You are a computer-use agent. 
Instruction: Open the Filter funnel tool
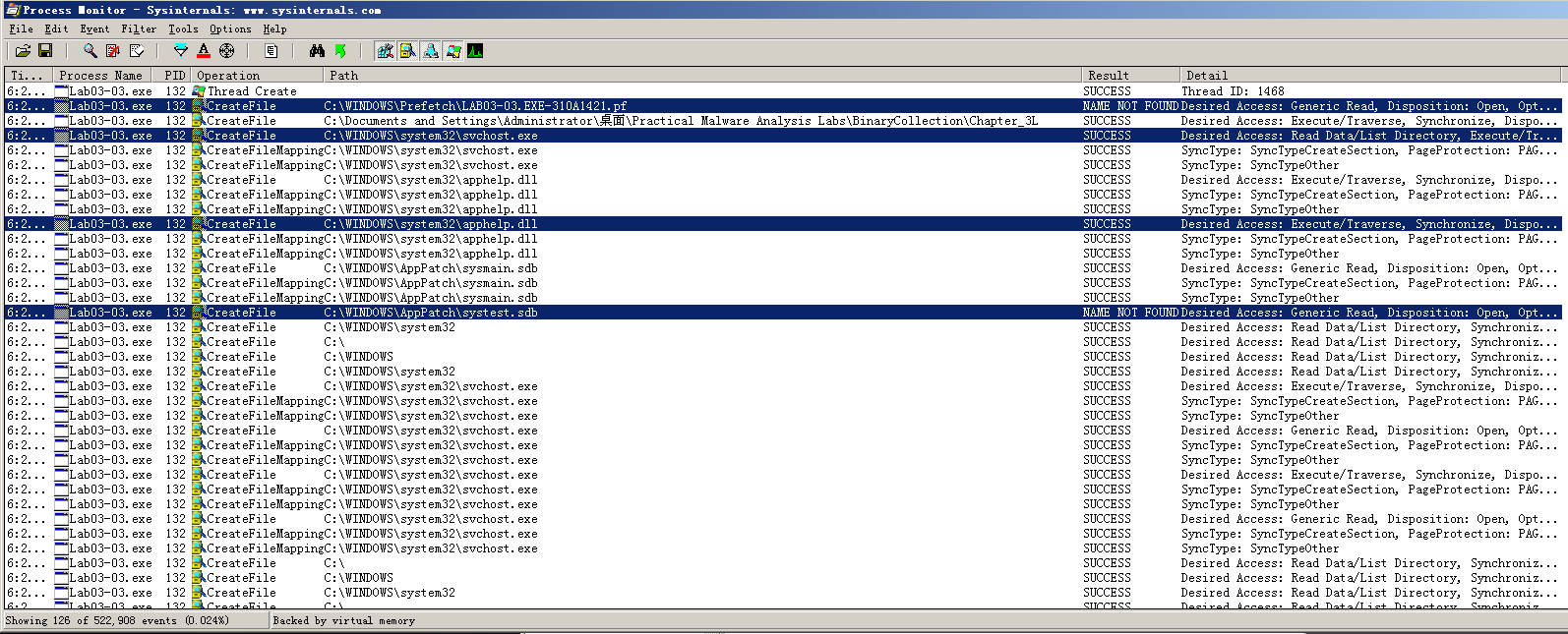pyautogui.click(x=180, y=51)
